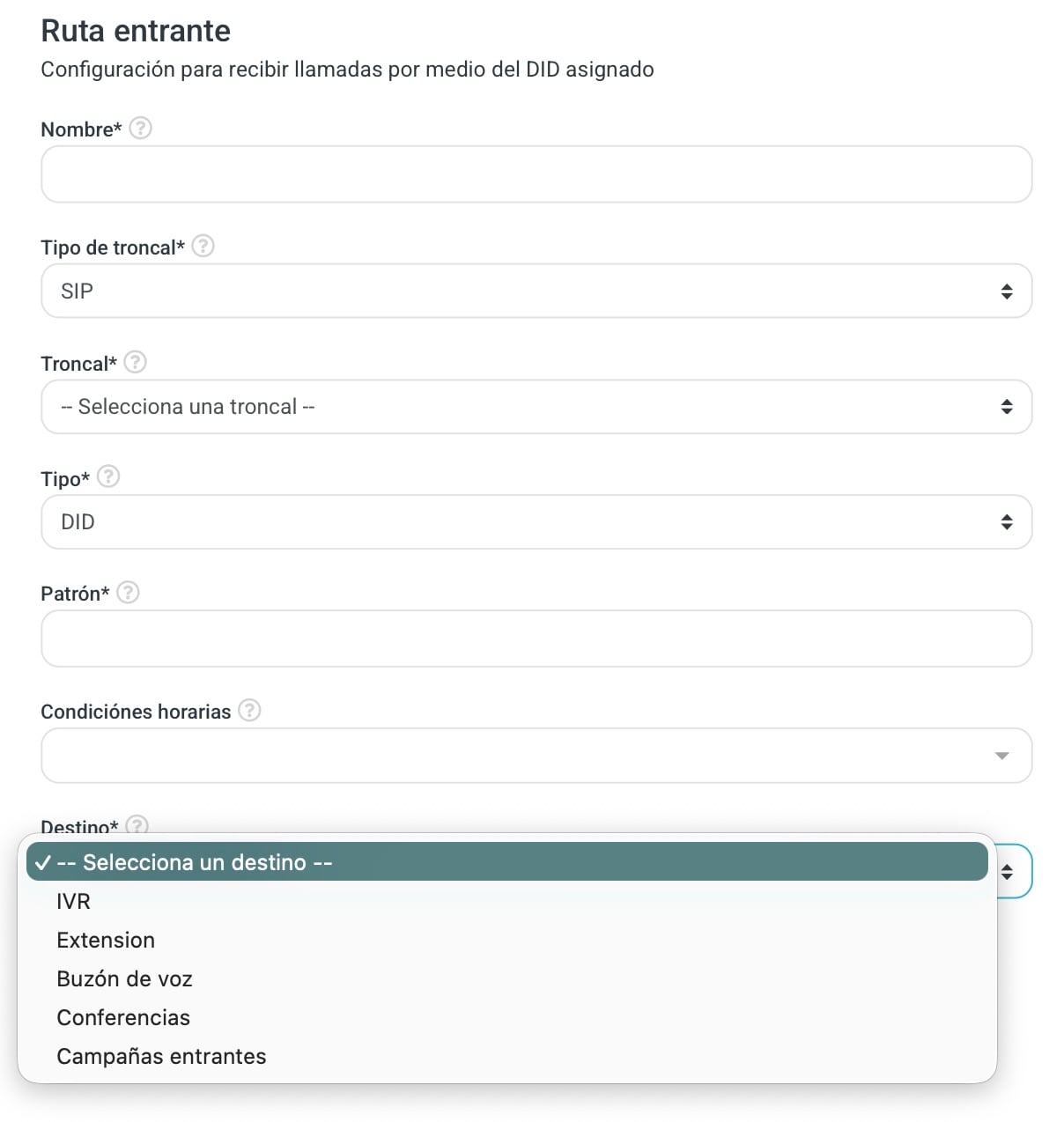
Task: Expand the Selecciona una troncal dropdown
Action: [x=536, y=407]
